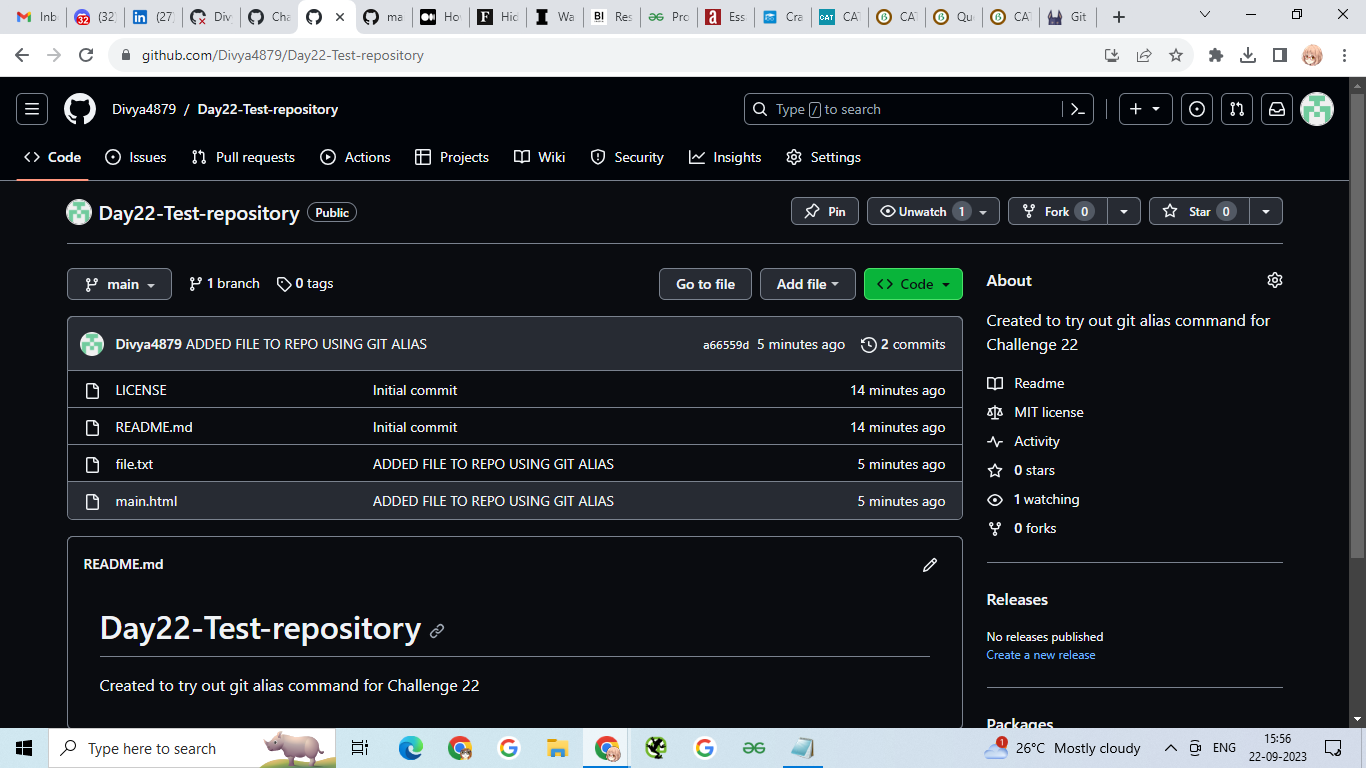Open pull requests icon in header
This screenshot has height=768, width=1366.
1237,109
